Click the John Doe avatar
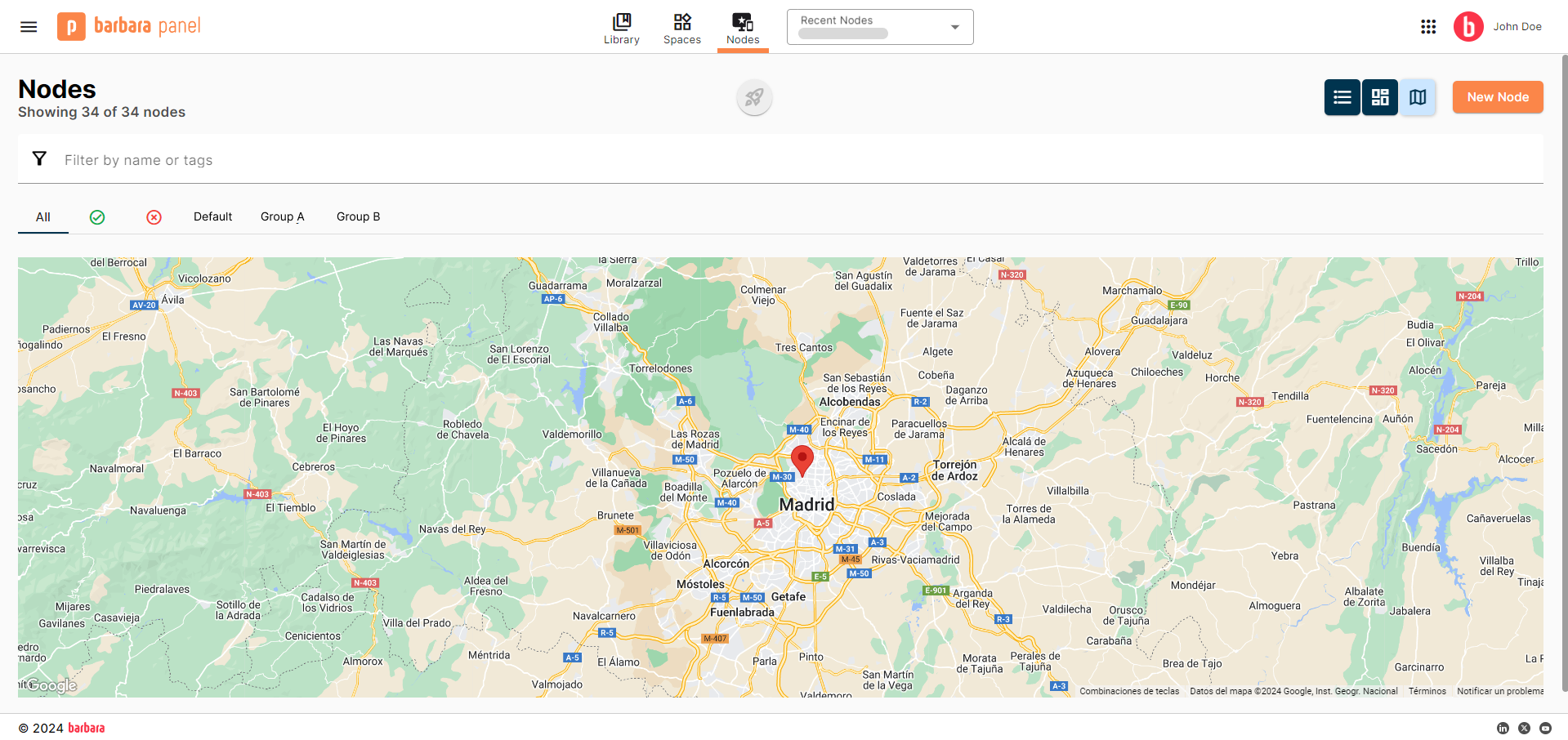The image size is (1568, 740). point(1467,27)
